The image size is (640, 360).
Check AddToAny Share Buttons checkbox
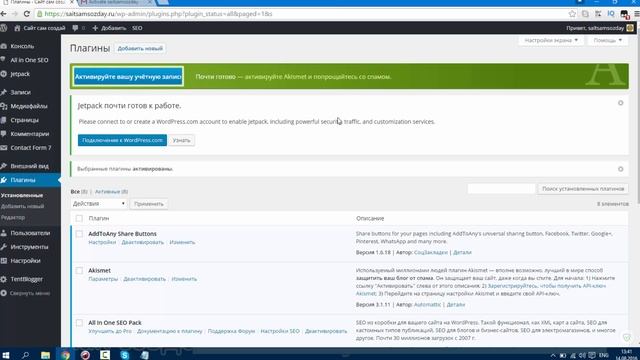click(79, 234)
